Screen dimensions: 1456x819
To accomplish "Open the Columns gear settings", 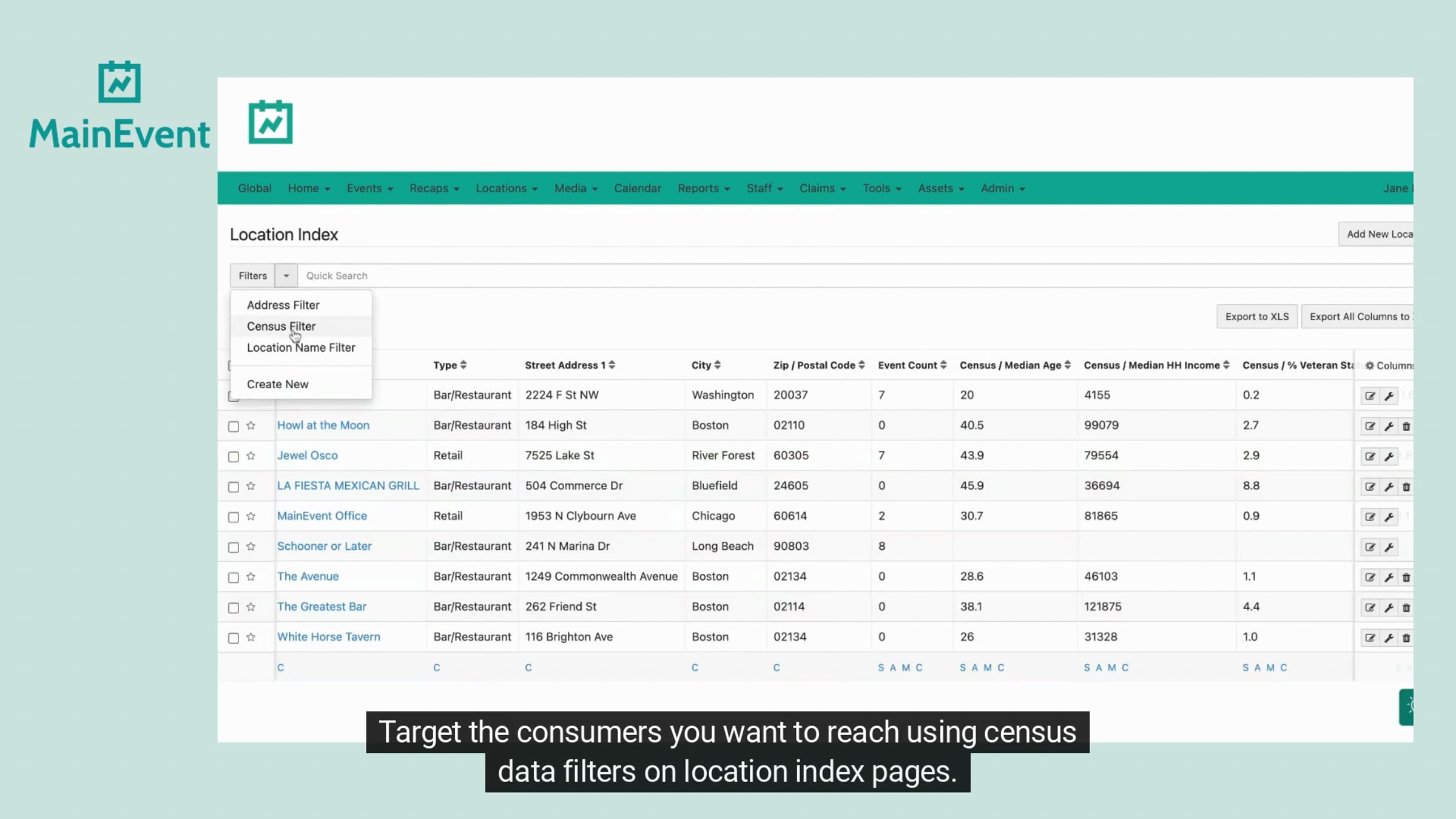I will point(1389,365).
